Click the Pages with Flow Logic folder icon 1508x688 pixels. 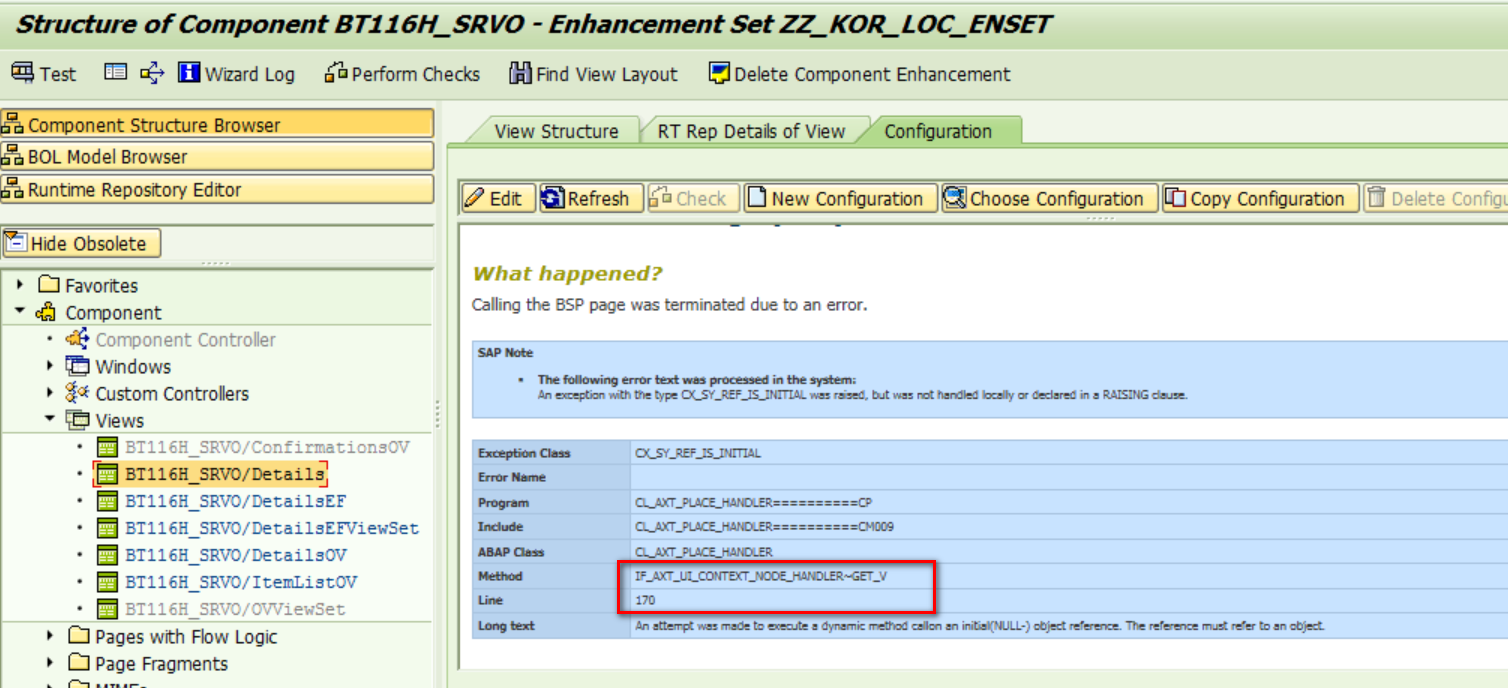[79, 636]
